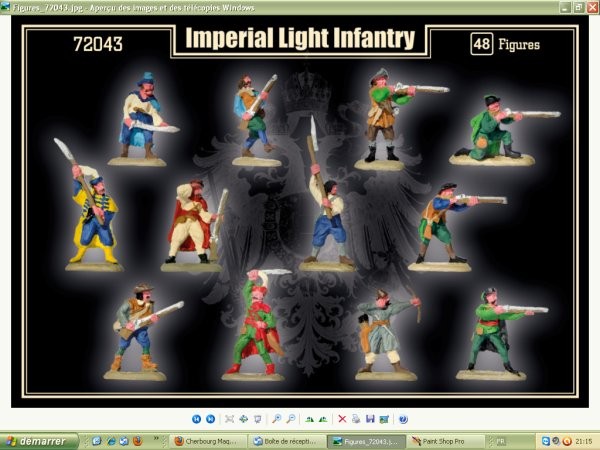Open the image for editing
600x450 pixels.
383,419
